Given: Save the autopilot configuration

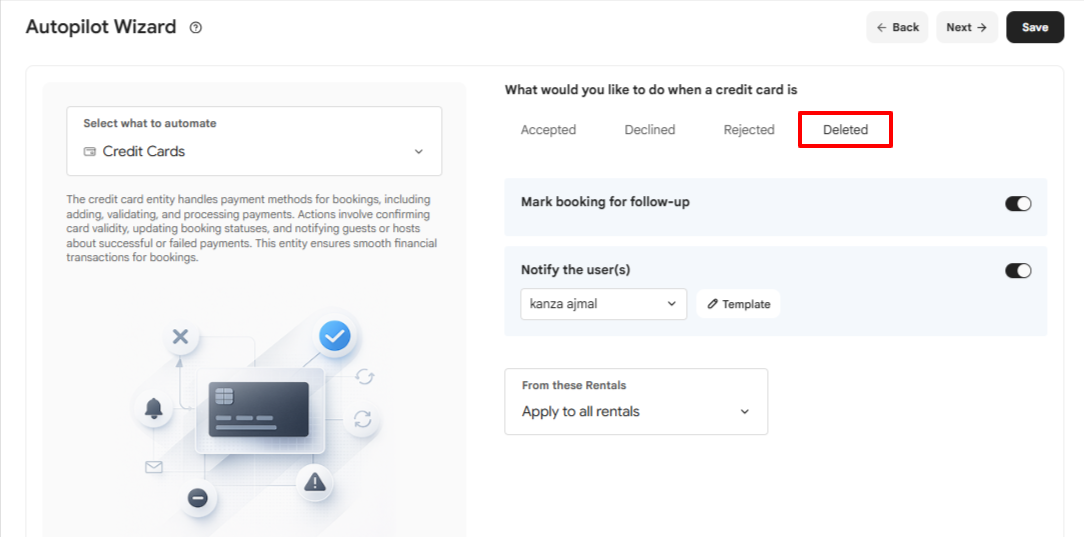Looking at the screenshot, I should click(1035, 27).
